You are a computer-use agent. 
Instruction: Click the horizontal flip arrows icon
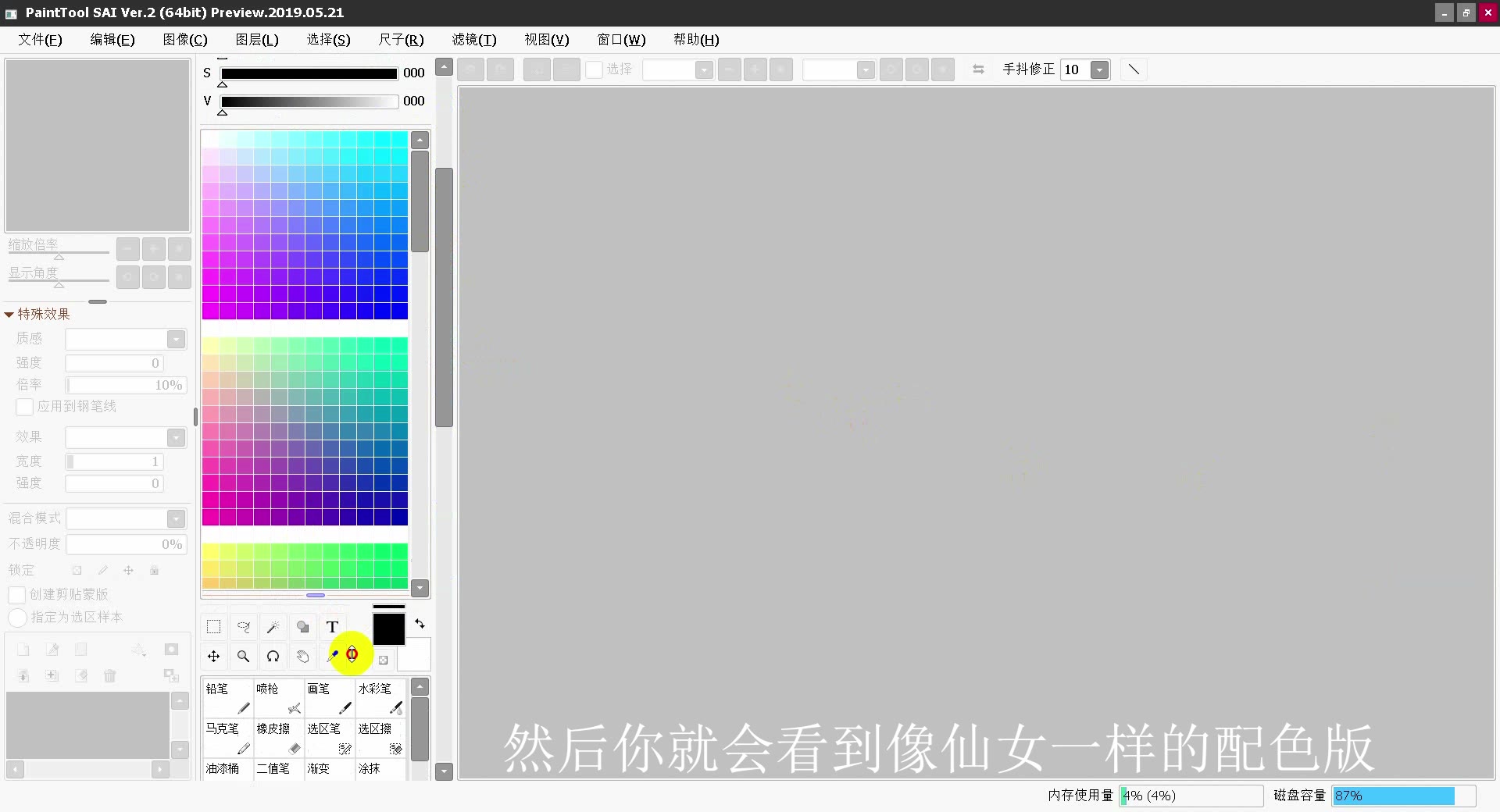[978, 69]
